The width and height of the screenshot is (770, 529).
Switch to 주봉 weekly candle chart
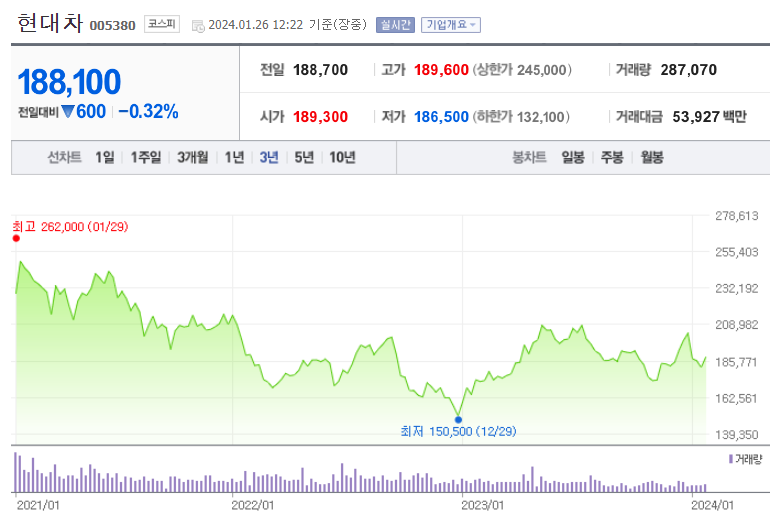pos(612,157)
